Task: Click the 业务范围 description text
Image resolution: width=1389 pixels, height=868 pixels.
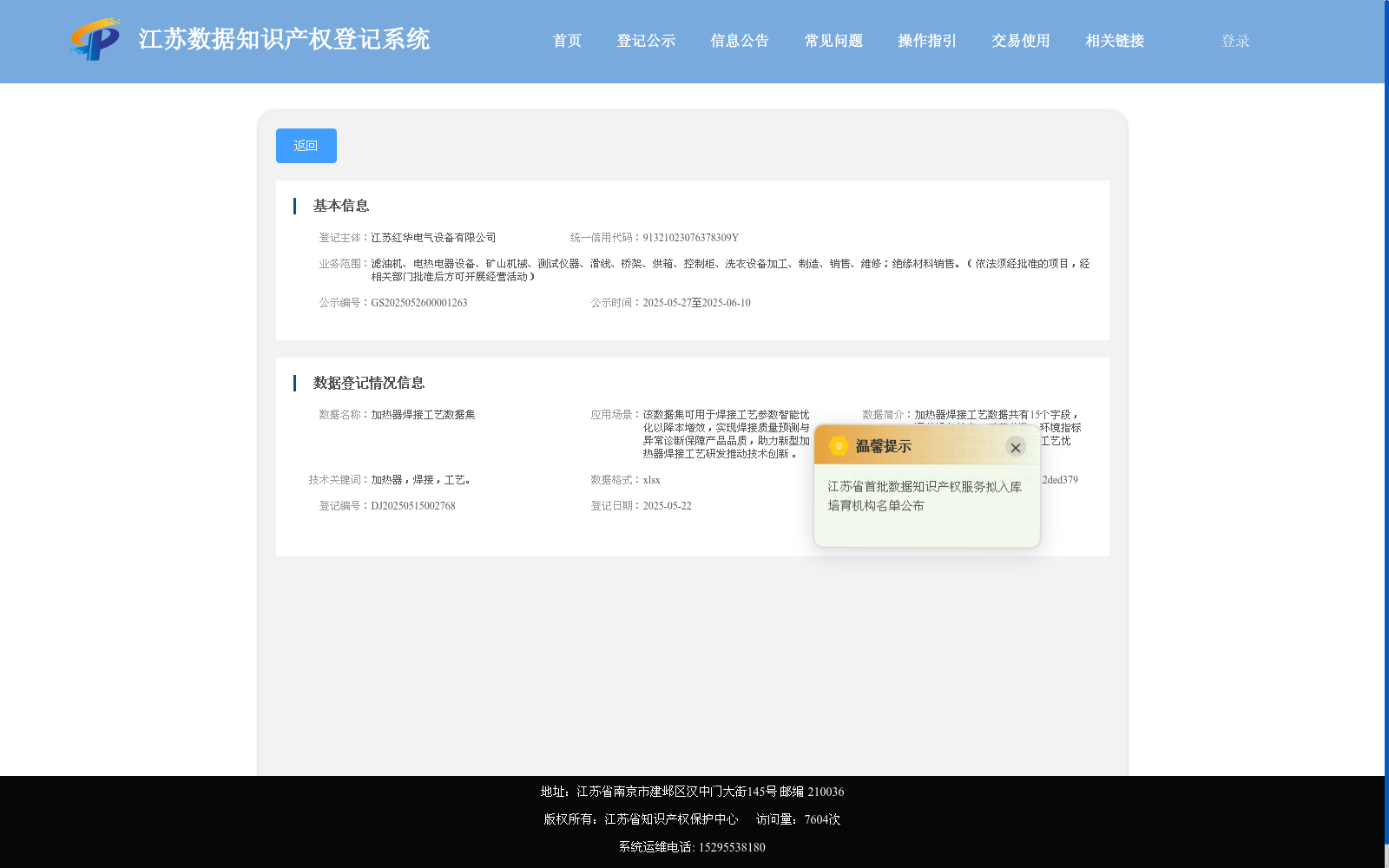Action: (x=730, y=270)
